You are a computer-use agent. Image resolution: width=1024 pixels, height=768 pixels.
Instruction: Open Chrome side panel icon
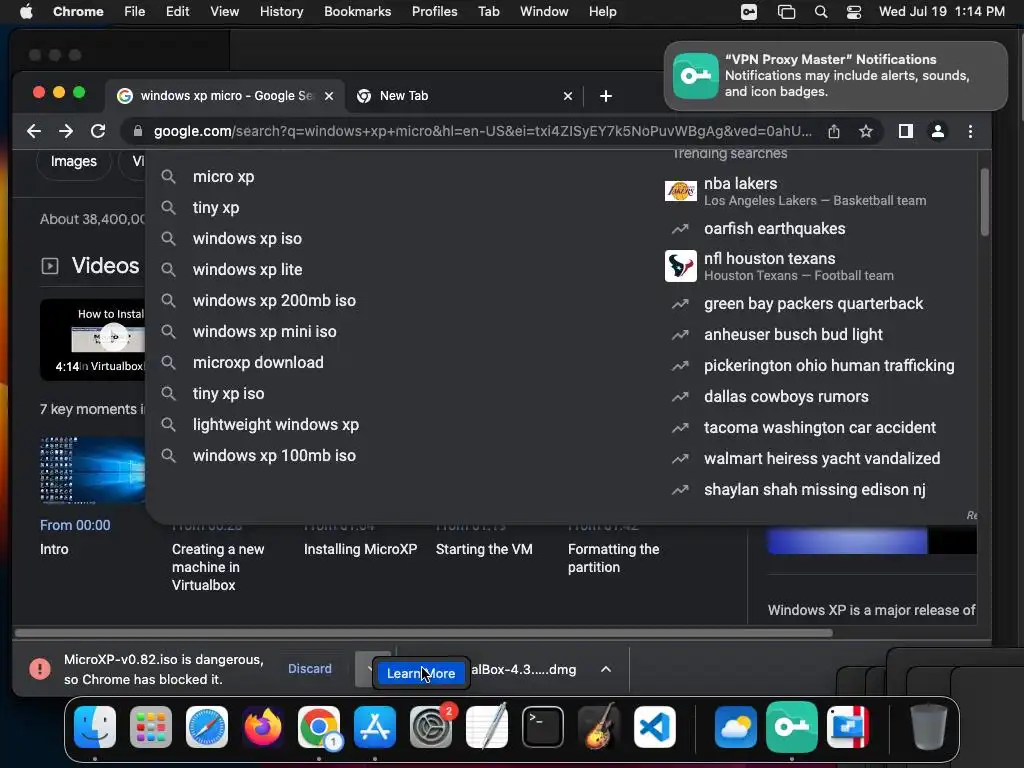[x=906, y=131]
